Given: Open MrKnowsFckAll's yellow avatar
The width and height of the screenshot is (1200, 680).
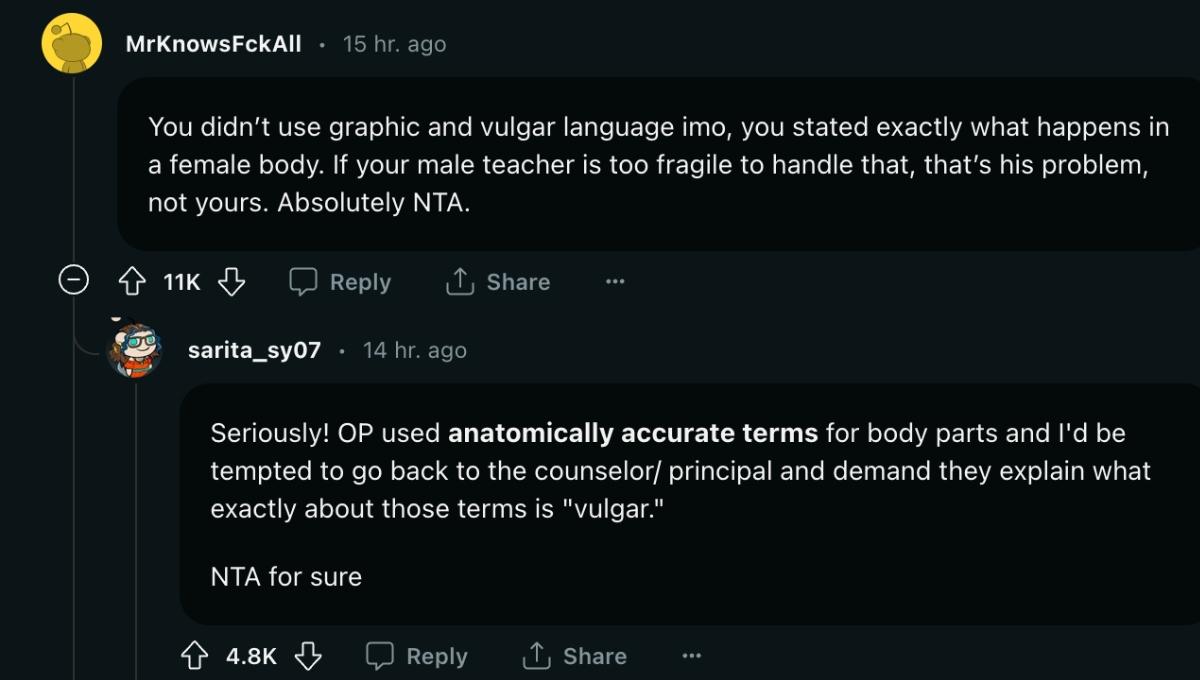Looking at the screenshot, I should click(x=71, y=43).
